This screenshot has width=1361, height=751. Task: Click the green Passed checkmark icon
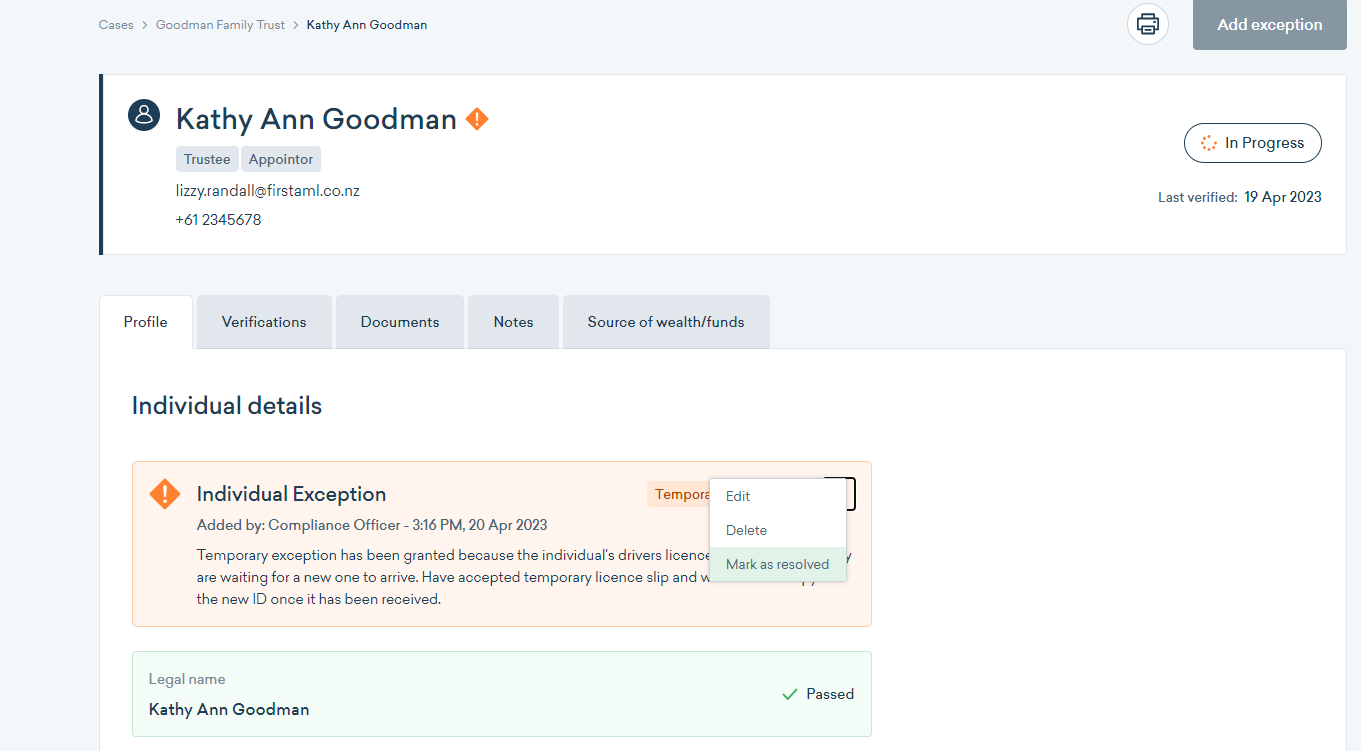click(790, 694)
